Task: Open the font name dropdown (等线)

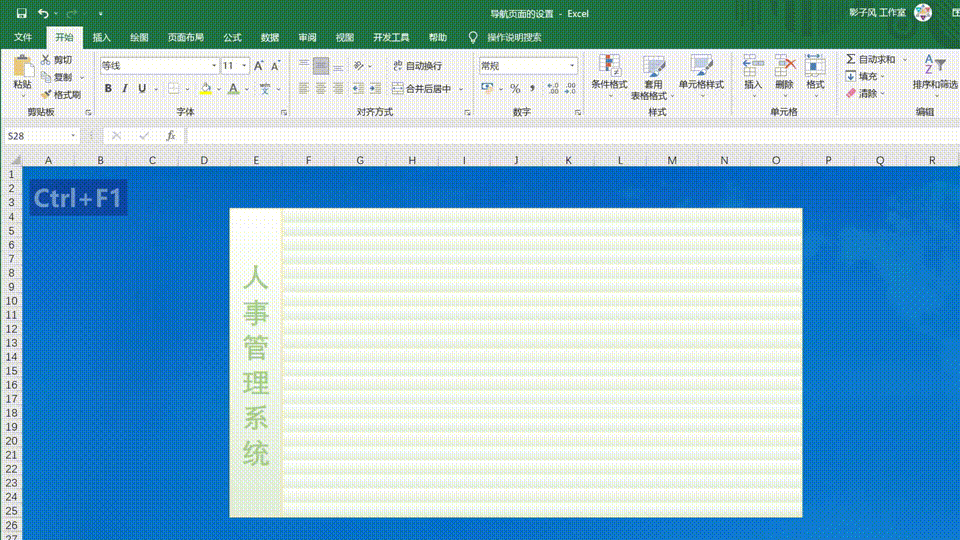Action: pos(214,66)
